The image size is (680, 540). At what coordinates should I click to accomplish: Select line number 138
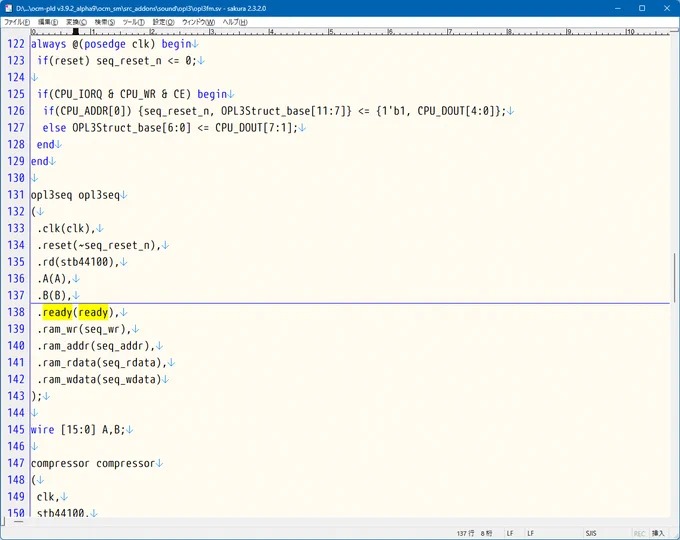point(16,312)
